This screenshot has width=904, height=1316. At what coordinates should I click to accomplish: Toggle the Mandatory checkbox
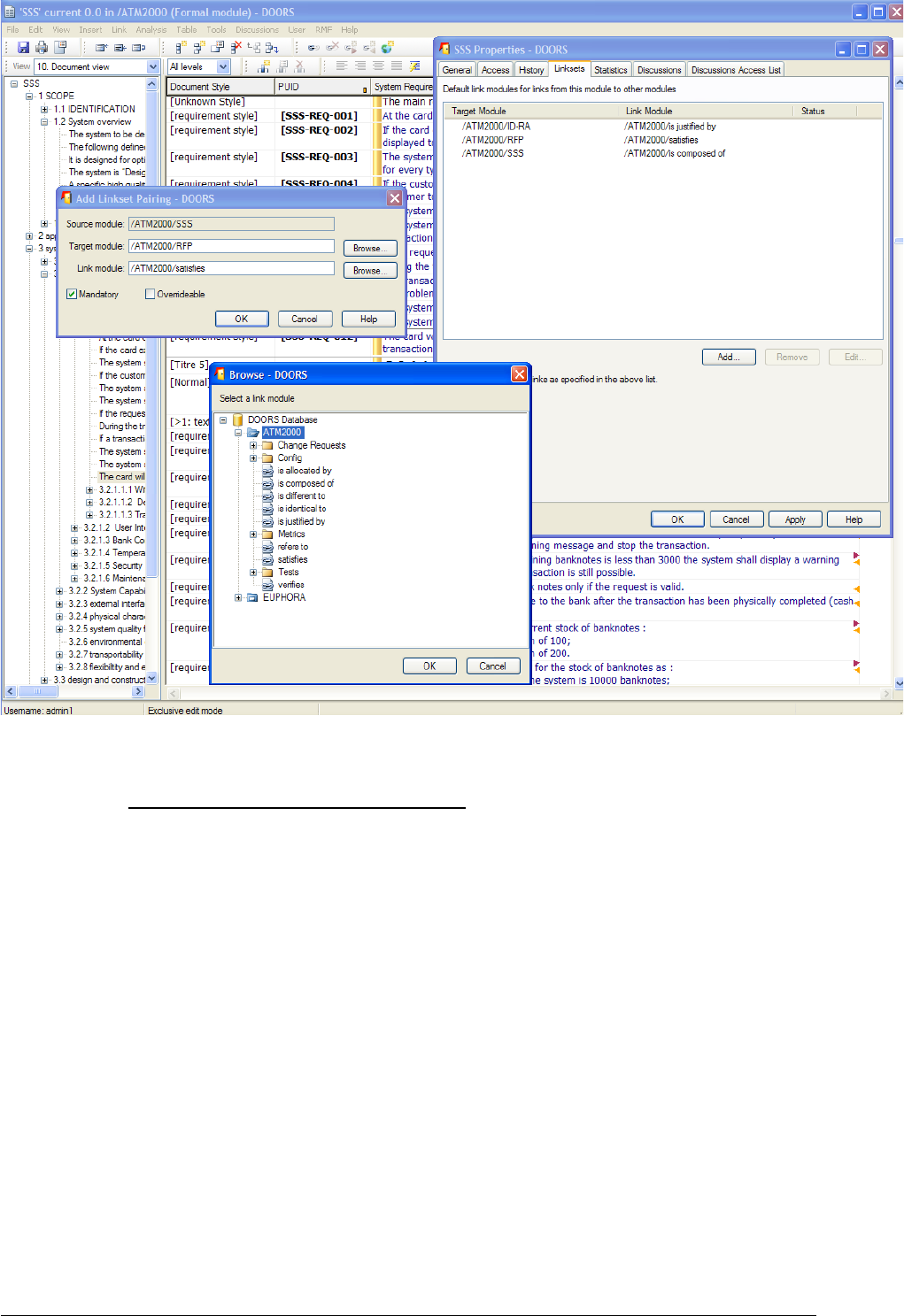72,294
